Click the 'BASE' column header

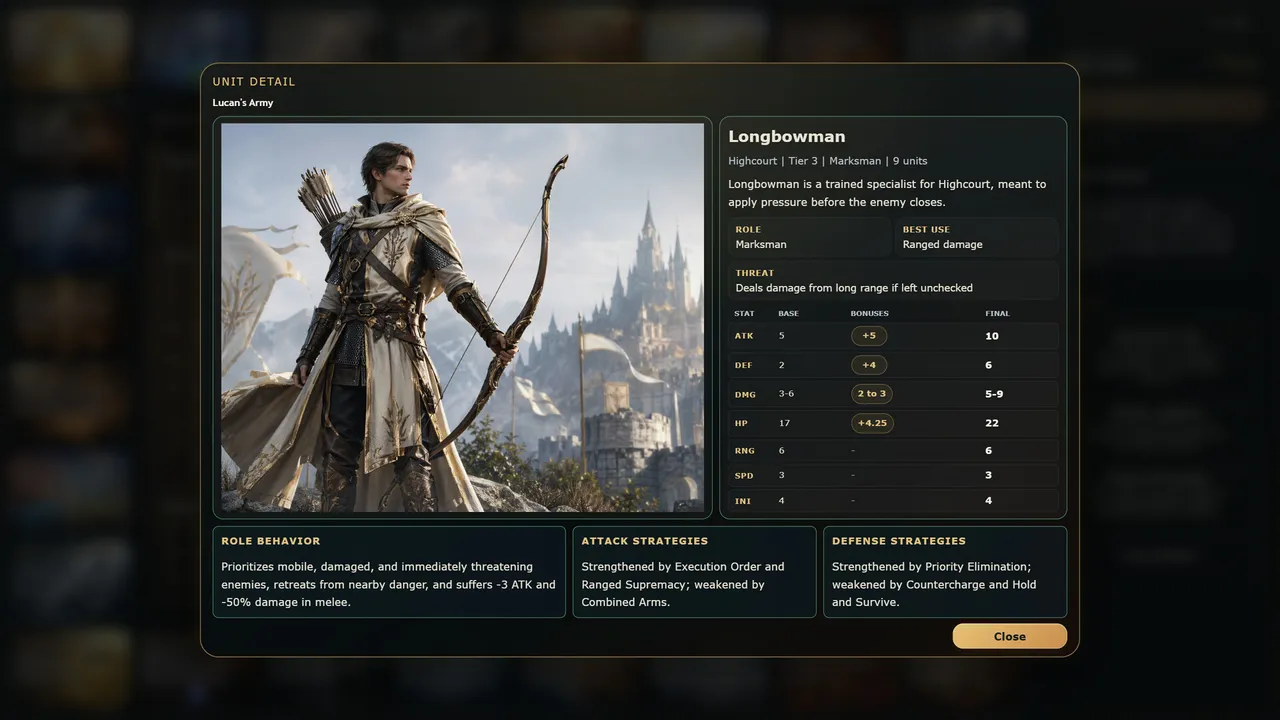click(788, 314)
